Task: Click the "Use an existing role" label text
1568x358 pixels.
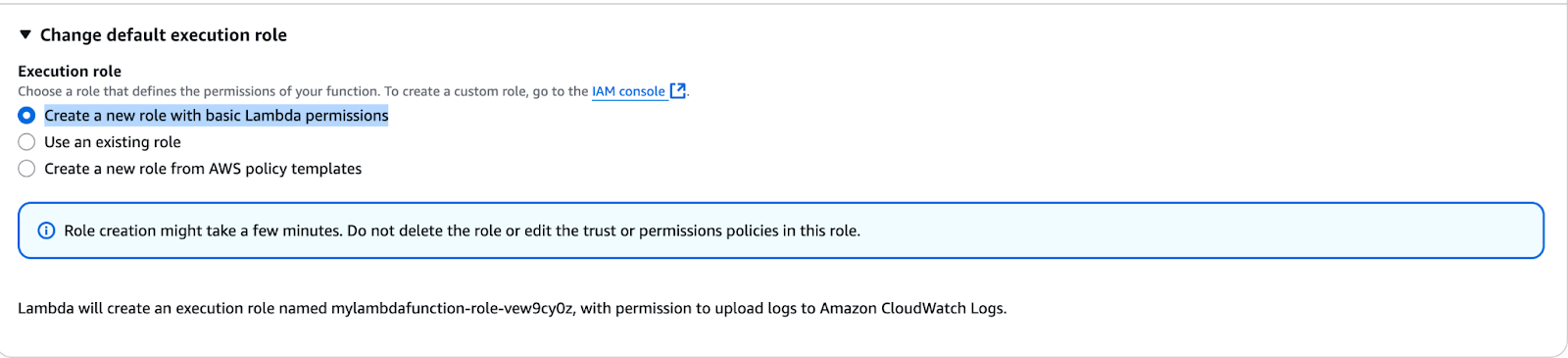Action: [x=113, y=142]
